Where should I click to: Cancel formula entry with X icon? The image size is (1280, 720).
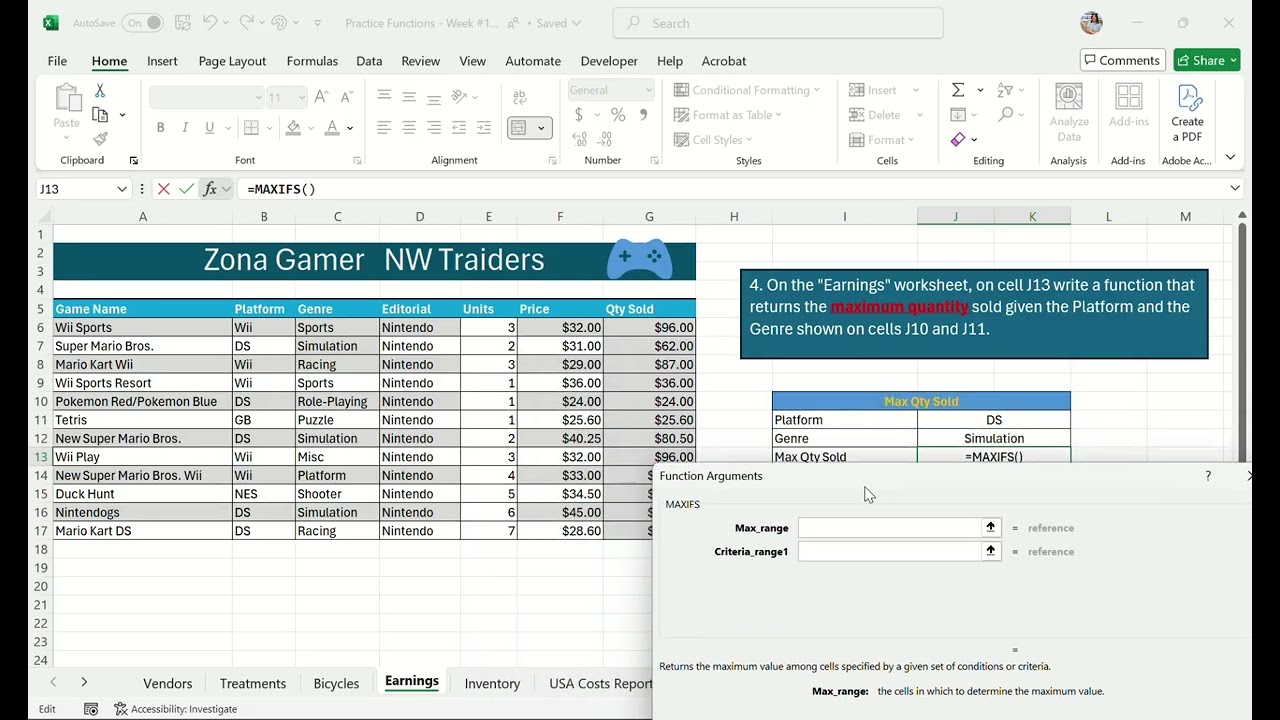pos(163,189)
